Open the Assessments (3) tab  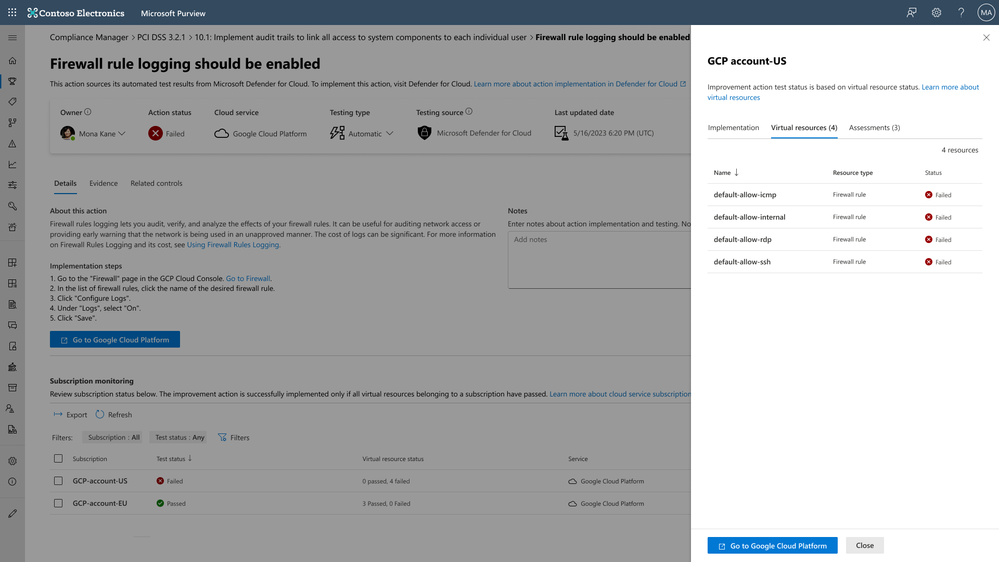874,127
